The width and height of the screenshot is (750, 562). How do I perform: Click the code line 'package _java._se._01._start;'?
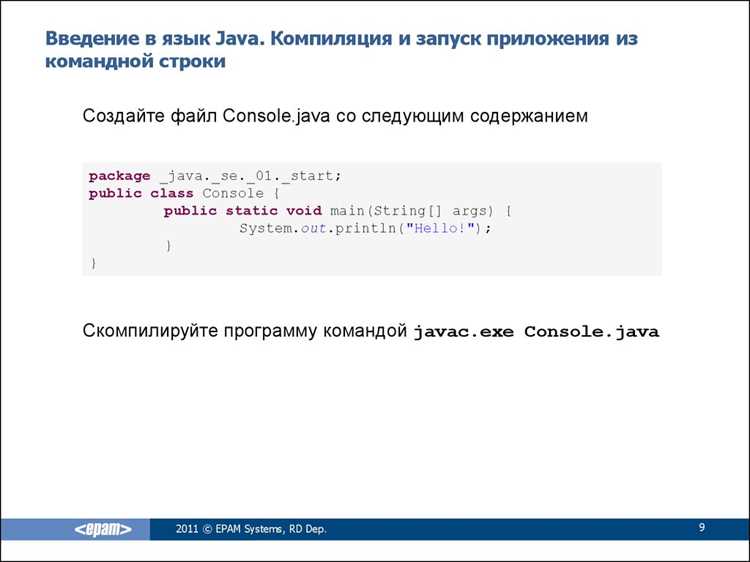[215, 176]
